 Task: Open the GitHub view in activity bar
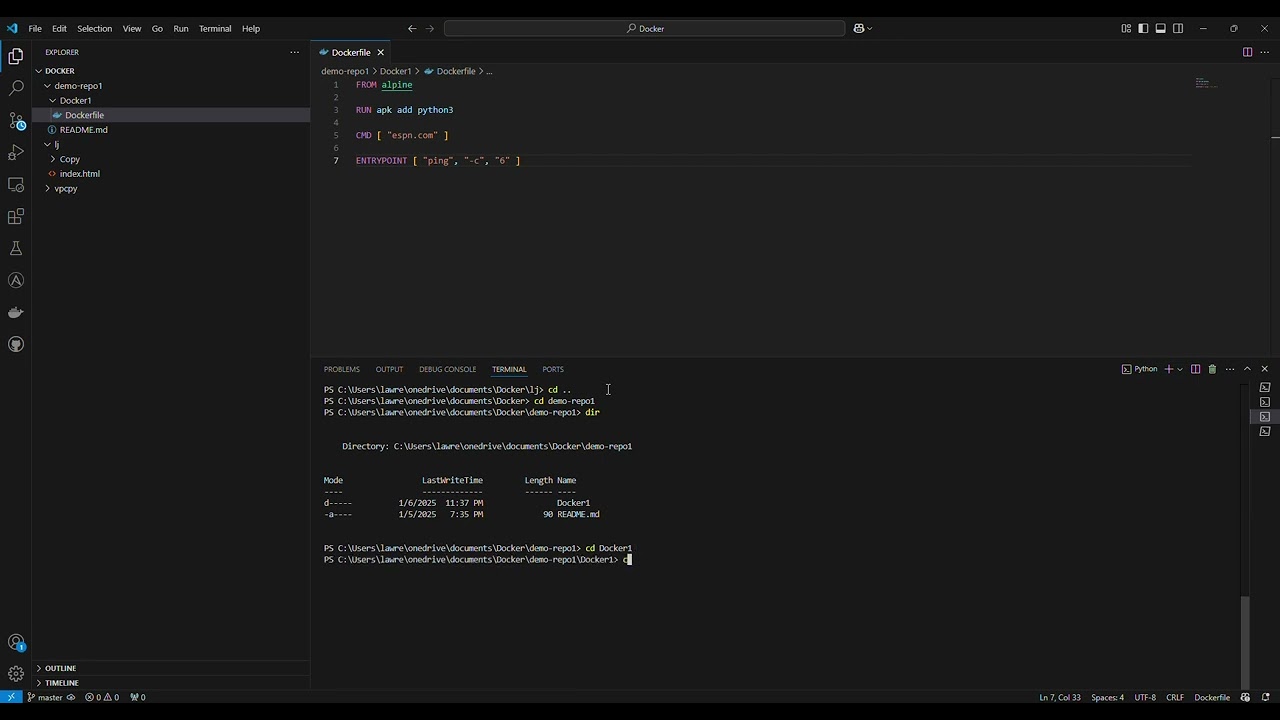pos(16,345)
